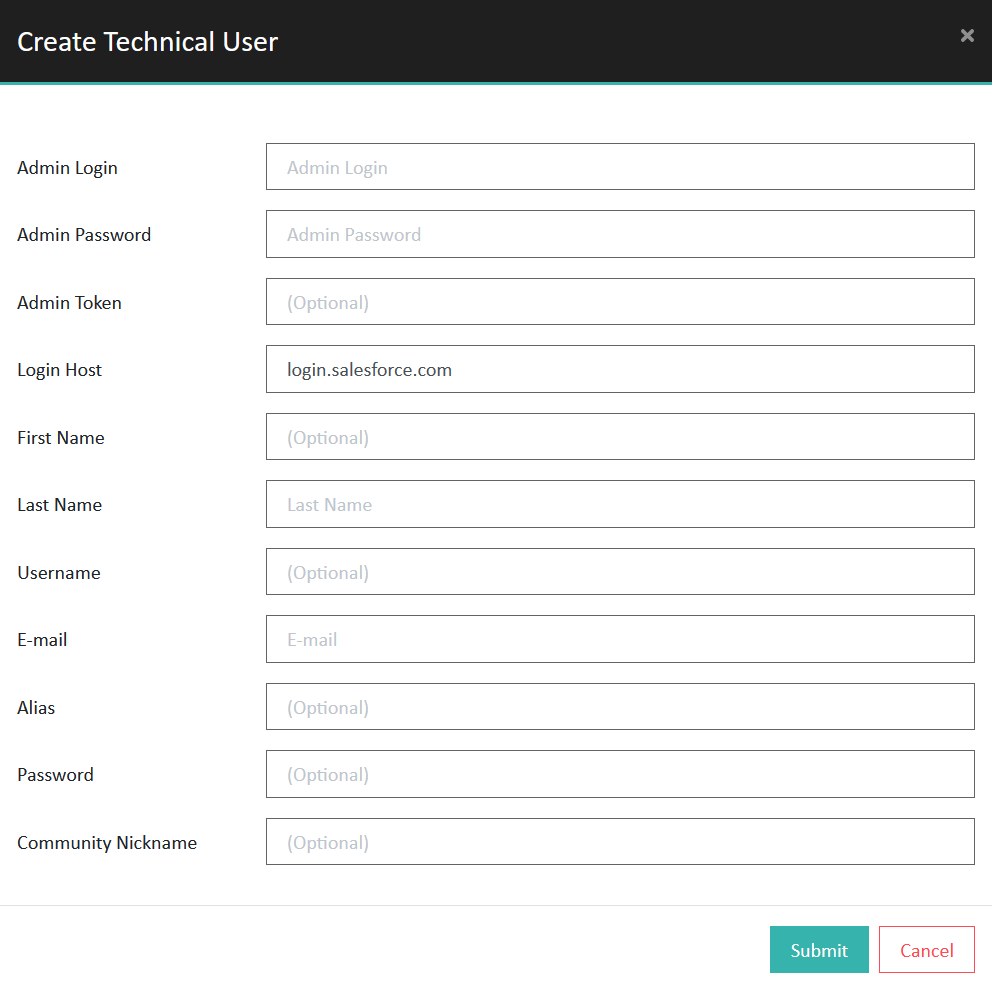Click the Login Host label text
The height and width of the screenshot is (990, 992).
[59, 369]
